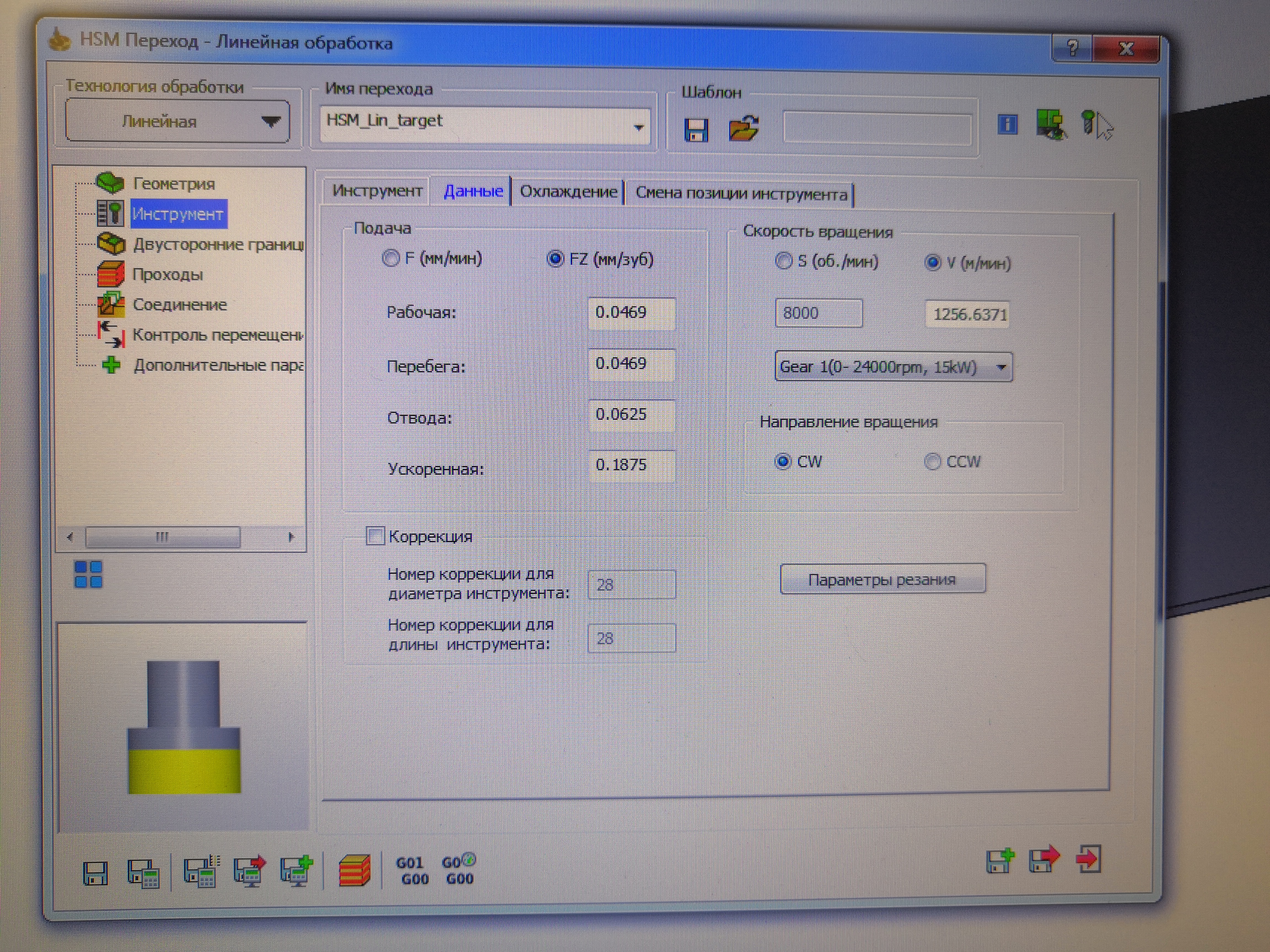This screenshot has width=1270, height=952.
Task: Click the blue four-squares view icon
Action: click(x=88, y=574)
